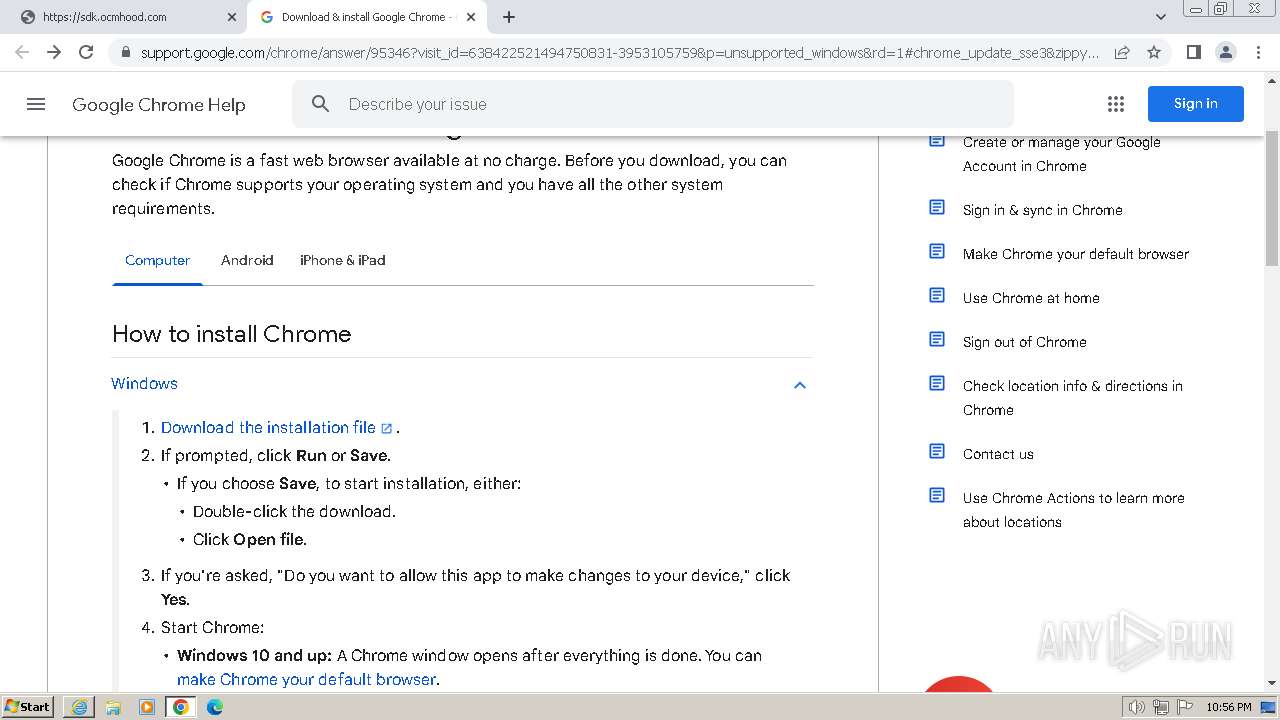Screen dimensions: 1280x720
Task: Open the main hamburger menu
Action: pyautogui.click(x=36, y=104)
